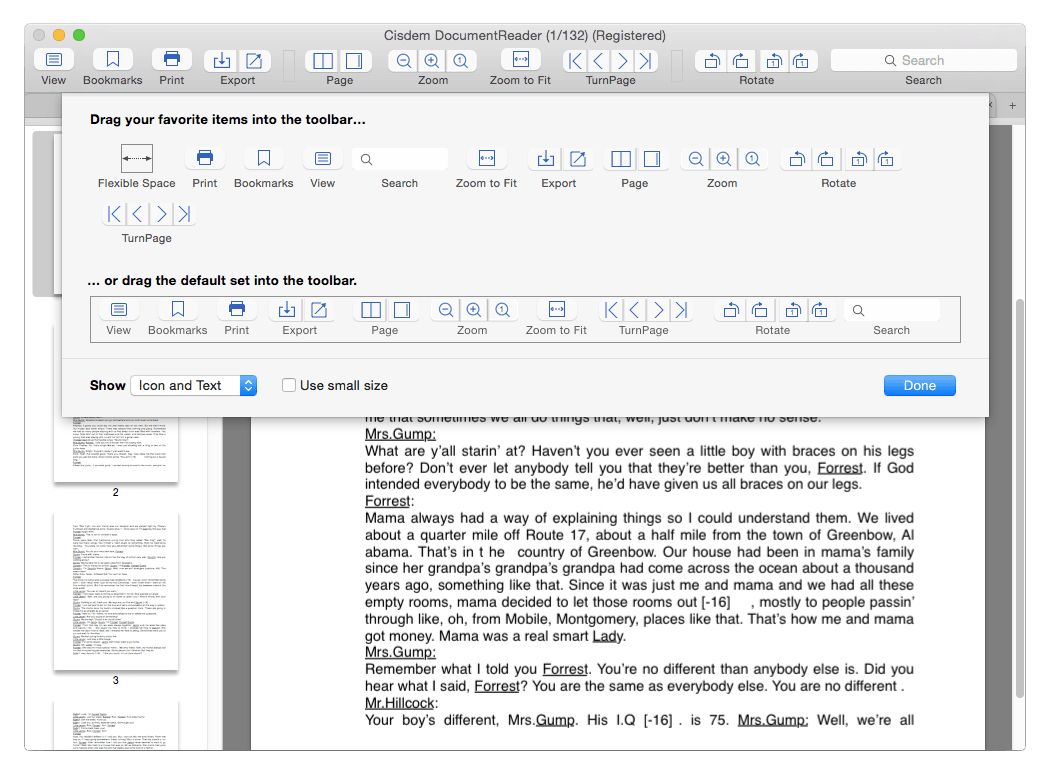Click first Rotate icon in main toolbar

pyautogui.click(x=712, y=60)
